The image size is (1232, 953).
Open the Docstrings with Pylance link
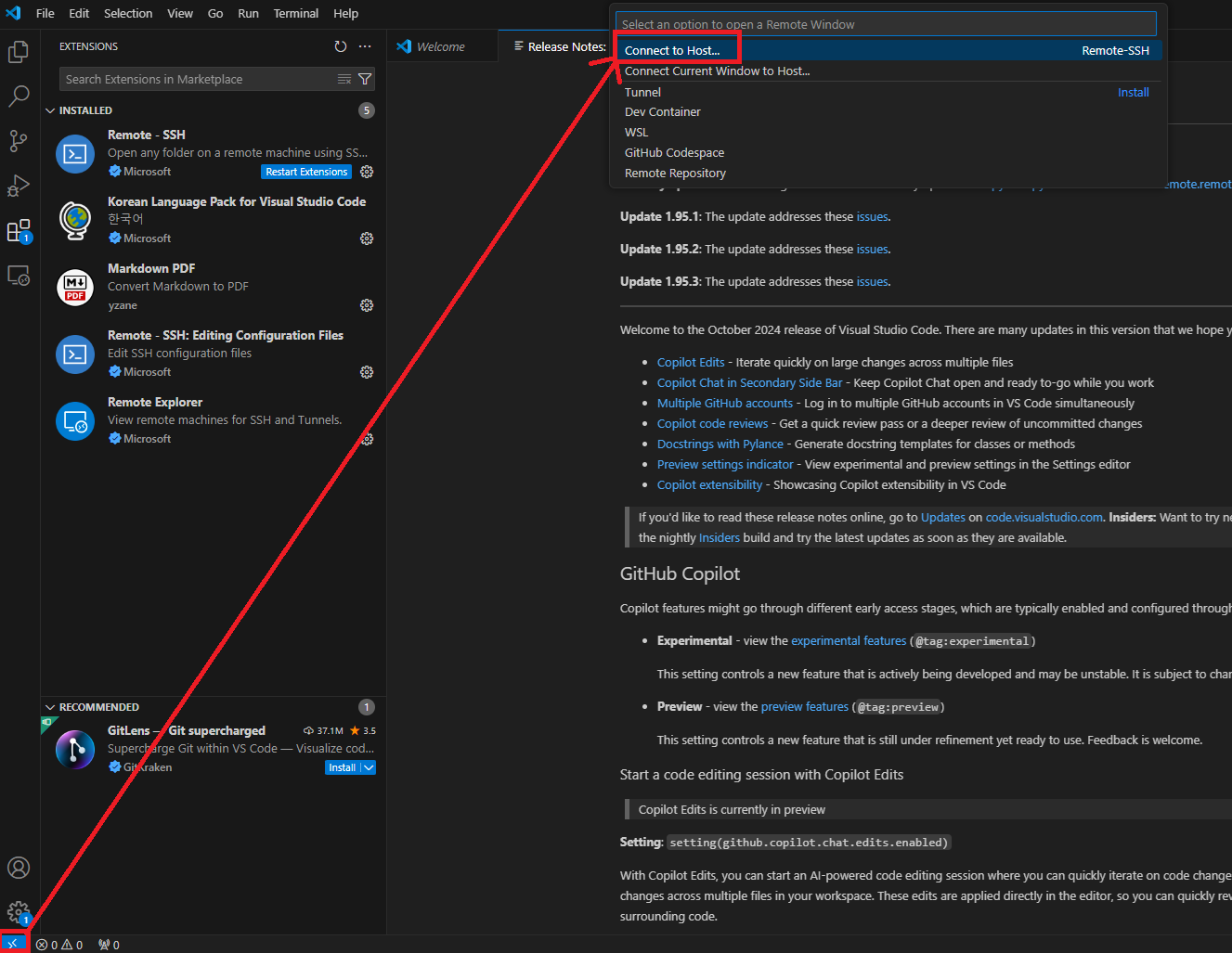coord(720,444)
